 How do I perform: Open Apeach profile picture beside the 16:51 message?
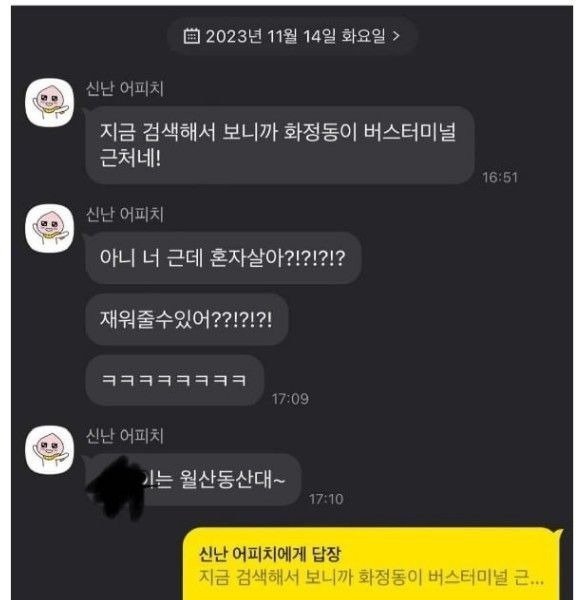49,103
